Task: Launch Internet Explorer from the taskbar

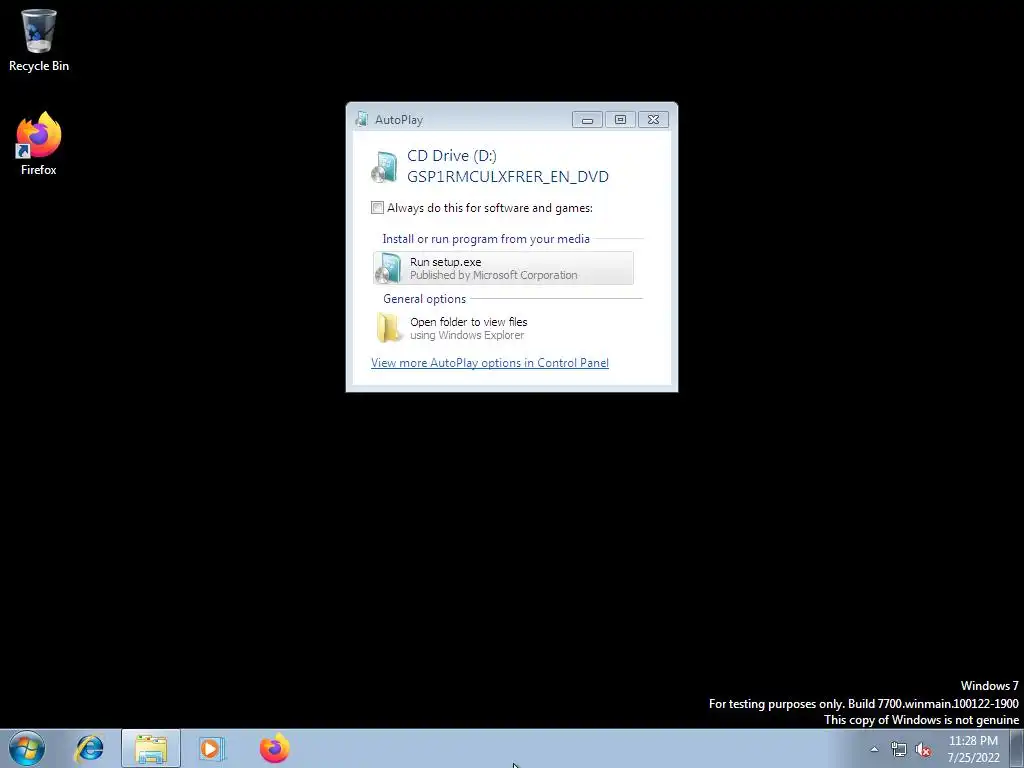Action: pyautogui.click(x=89, y=748)
